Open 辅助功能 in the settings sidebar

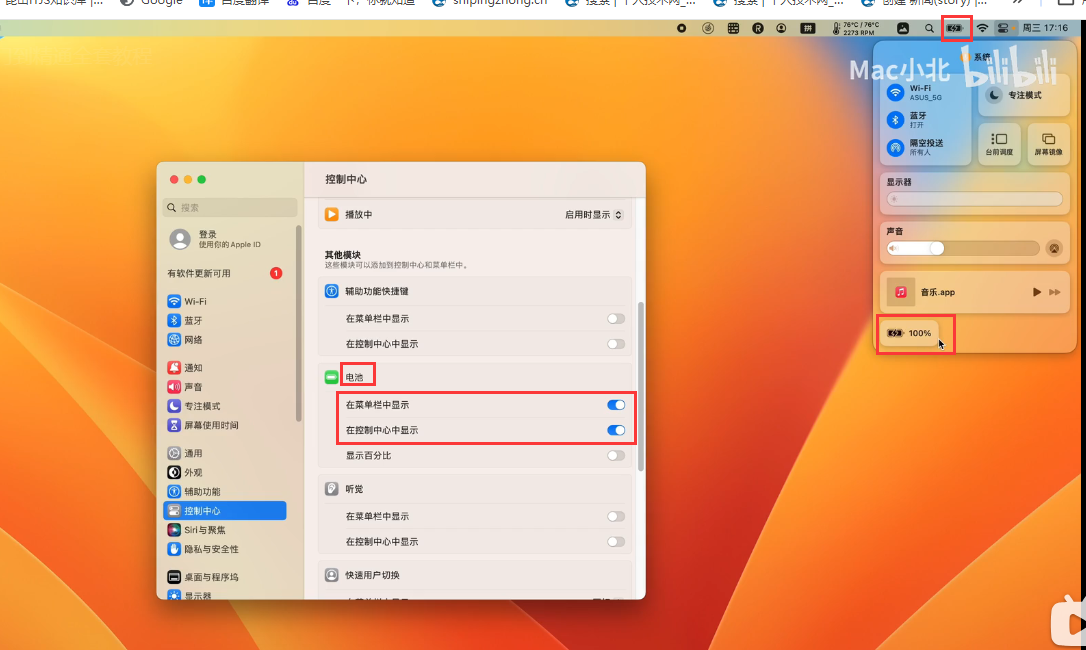pos(224,491)
